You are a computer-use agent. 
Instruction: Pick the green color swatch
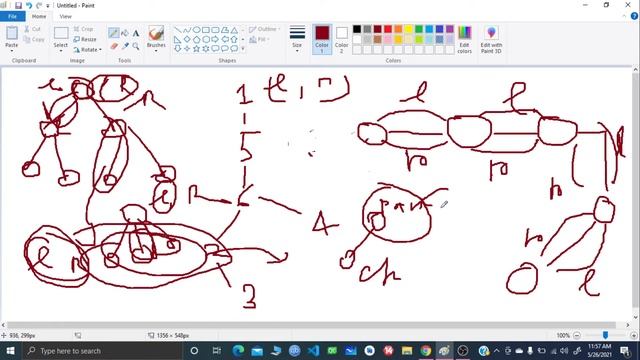(419, 29)
